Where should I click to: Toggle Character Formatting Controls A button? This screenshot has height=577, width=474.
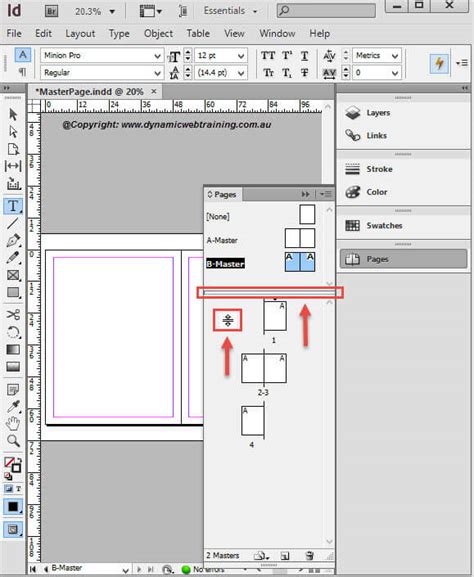coord(22,55)
